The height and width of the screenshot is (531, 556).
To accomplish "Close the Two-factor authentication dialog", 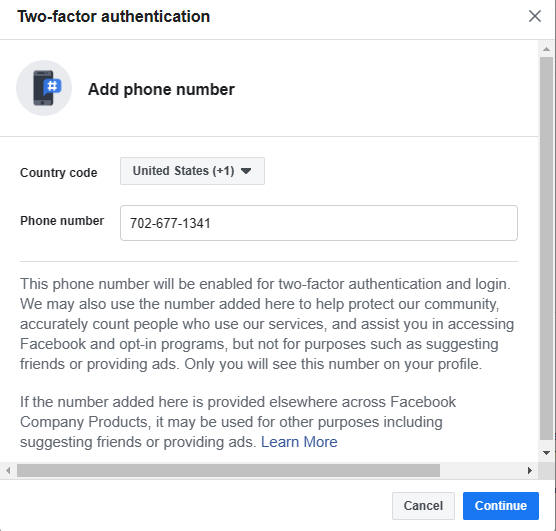I will coord(535,16).
